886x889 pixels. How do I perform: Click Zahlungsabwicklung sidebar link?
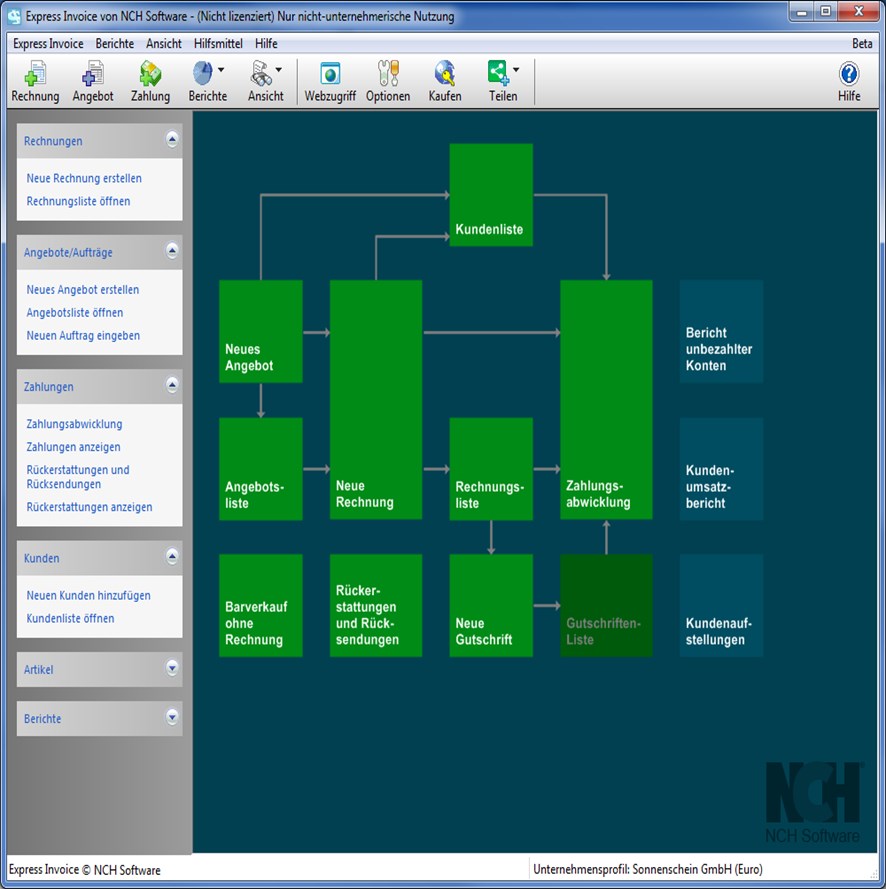tap(74, 424)
